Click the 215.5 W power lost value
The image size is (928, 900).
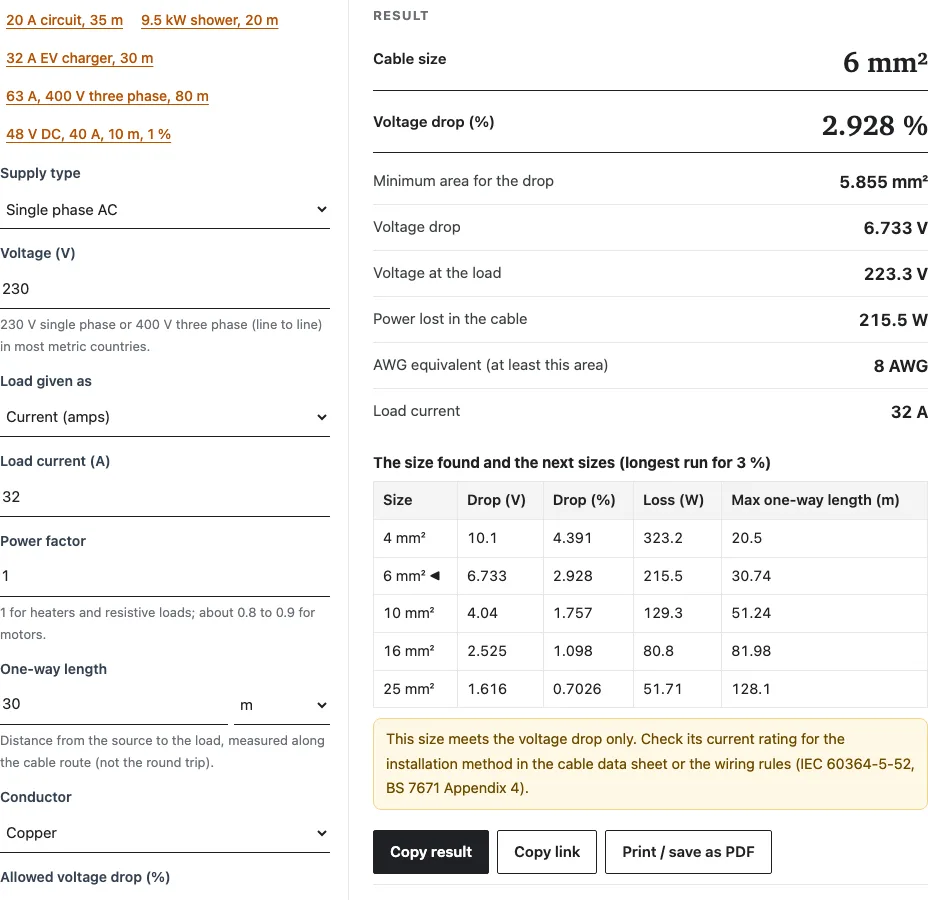click(x=893, y=320)
